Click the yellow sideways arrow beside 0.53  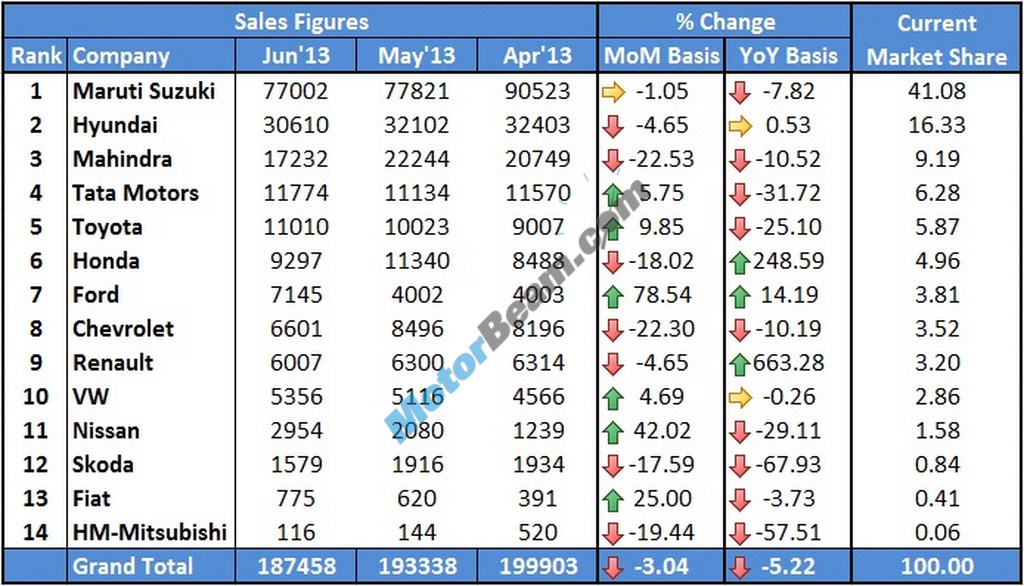tap(740, 126)
